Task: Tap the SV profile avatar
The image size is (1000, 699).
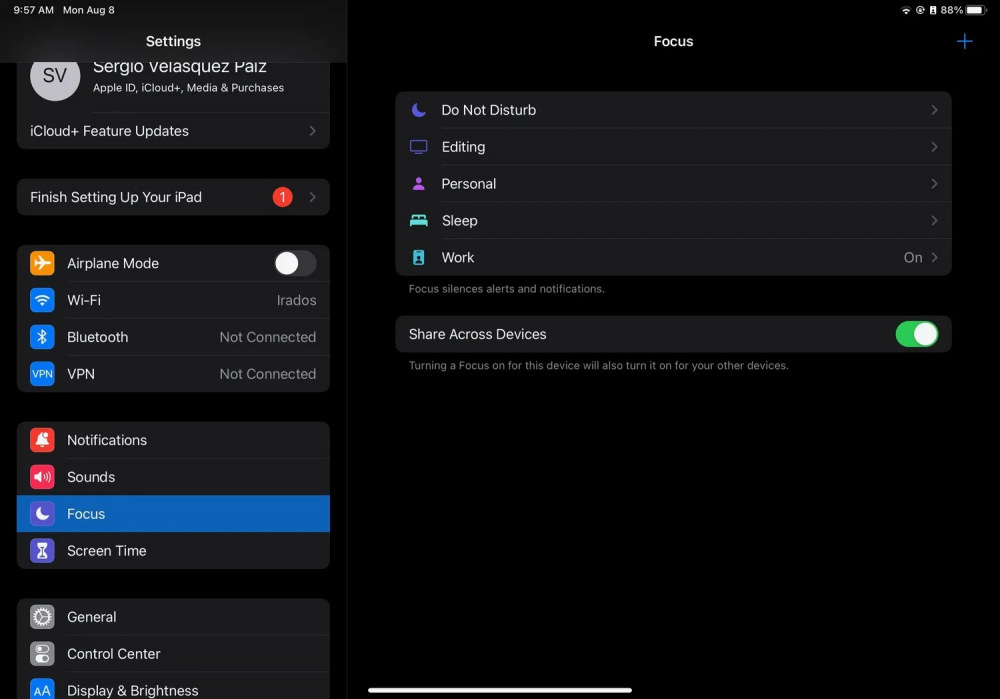Action: 55,77
